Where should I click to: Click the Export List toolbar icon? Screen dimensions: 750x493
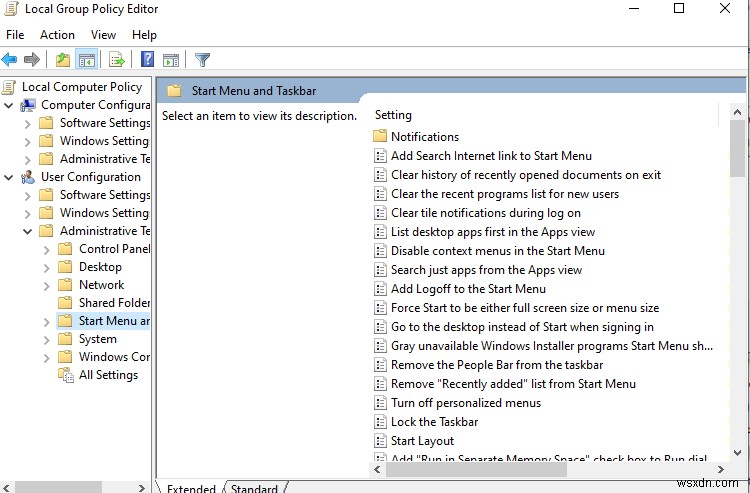(116, 60)
